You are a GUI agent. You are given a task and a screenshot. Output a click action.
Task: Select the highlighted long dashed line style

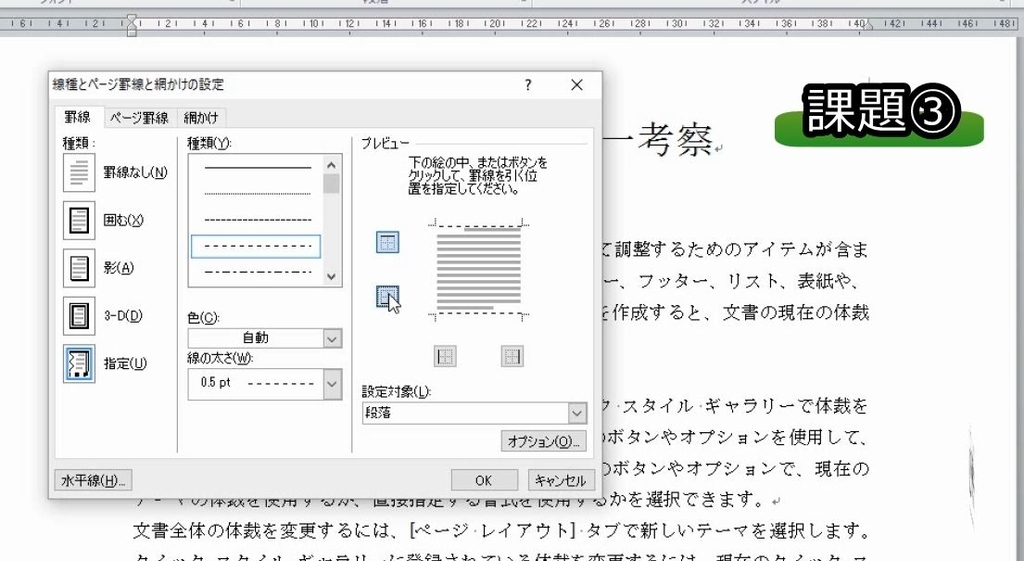point(256,246)
